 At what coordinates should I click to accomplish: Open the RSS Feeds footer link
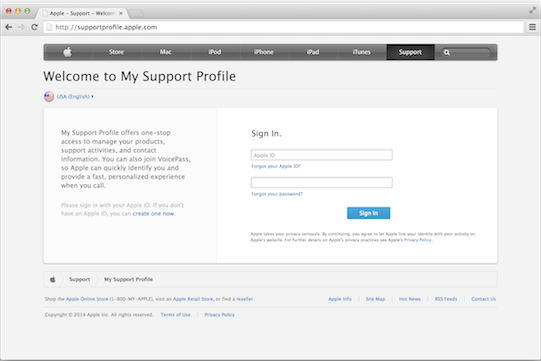(x=446, y=299)
